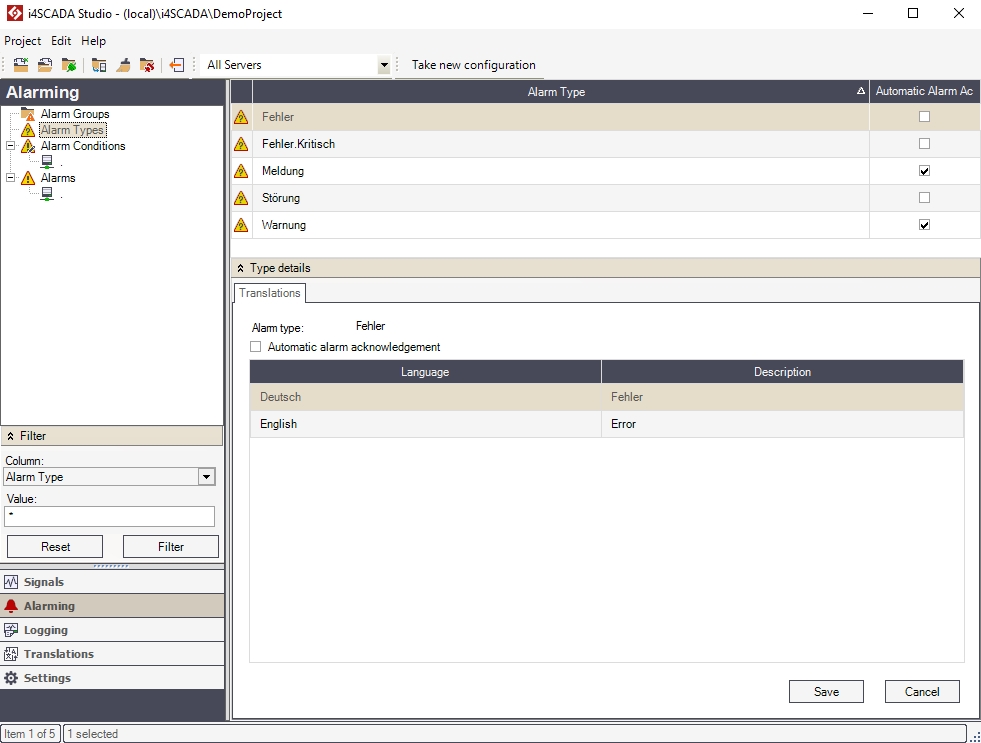Click the warning icon beside Warnung row

tap(241, 226)
